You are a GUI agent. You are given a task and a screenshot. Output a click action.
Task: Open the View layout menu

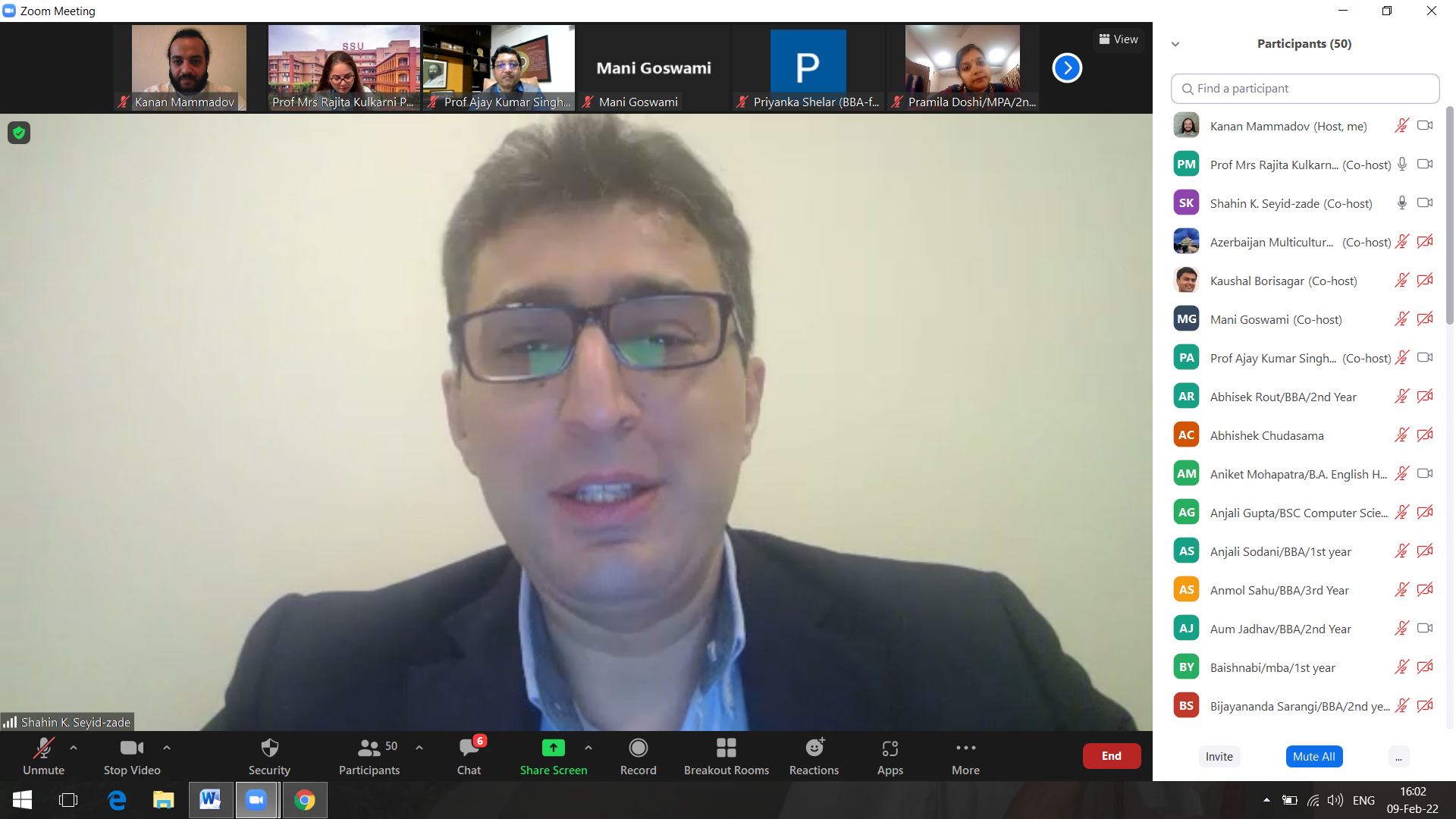[x=1118, y=39]
